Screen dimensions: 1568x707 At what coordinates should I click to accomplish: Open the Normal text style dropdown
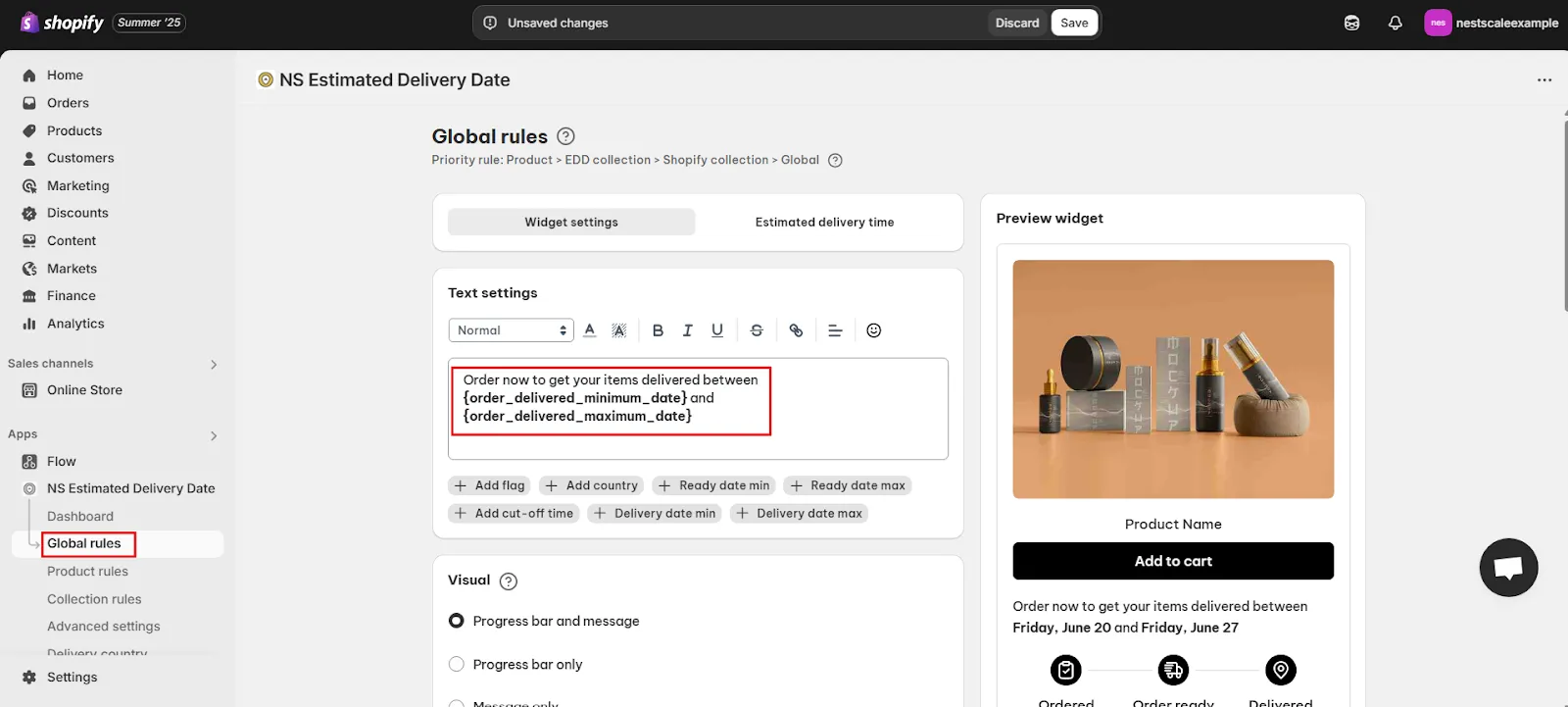(511, 330)
